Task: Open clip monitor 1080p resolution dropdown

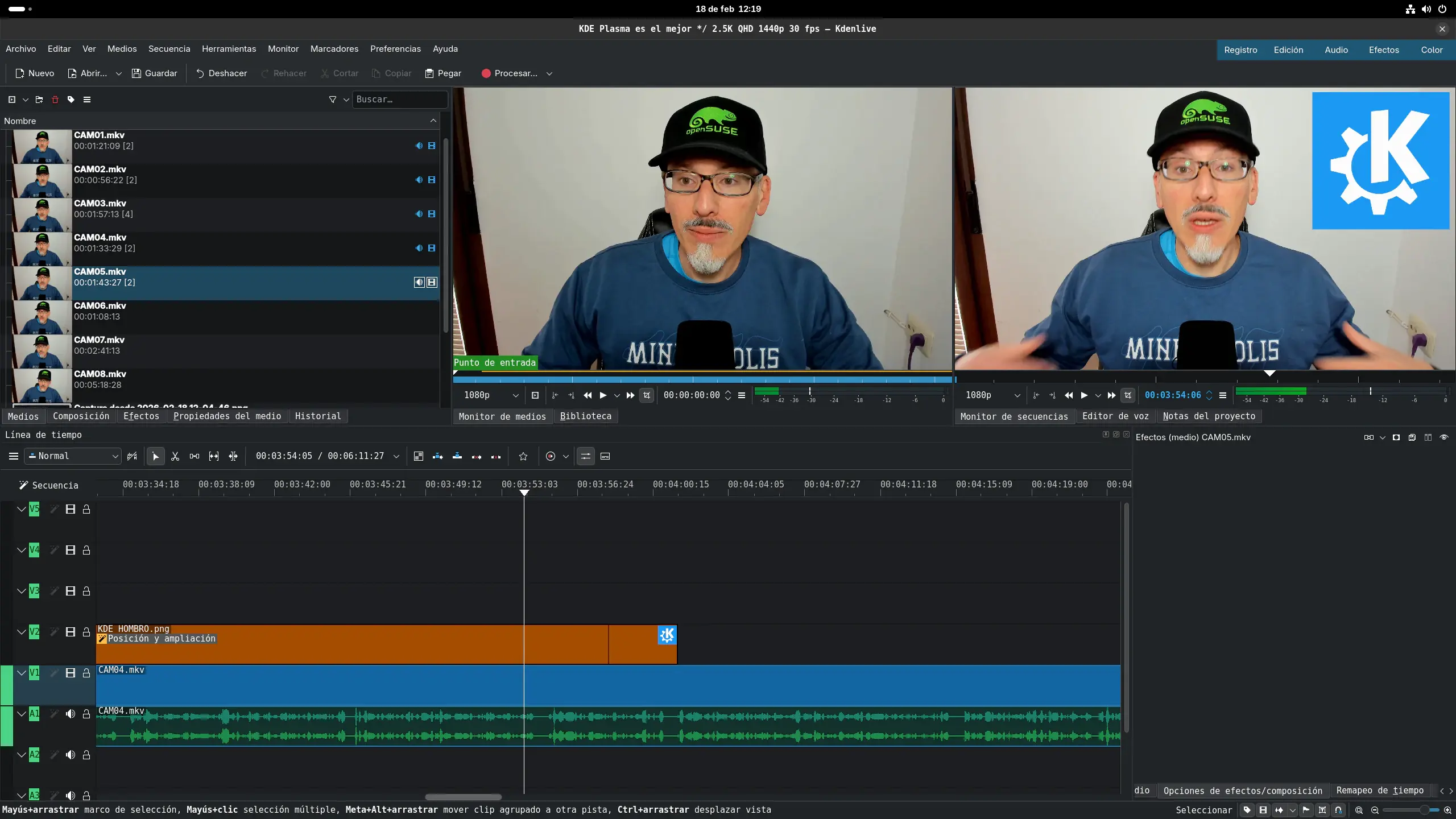Action: [x=491, y=395]
